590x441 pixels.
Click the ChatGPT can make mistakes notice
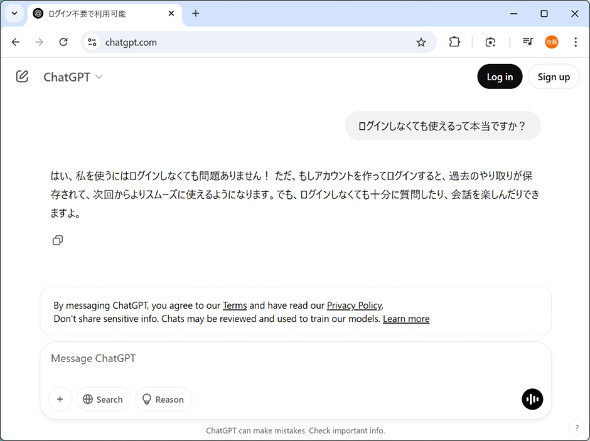click(295, 431)
